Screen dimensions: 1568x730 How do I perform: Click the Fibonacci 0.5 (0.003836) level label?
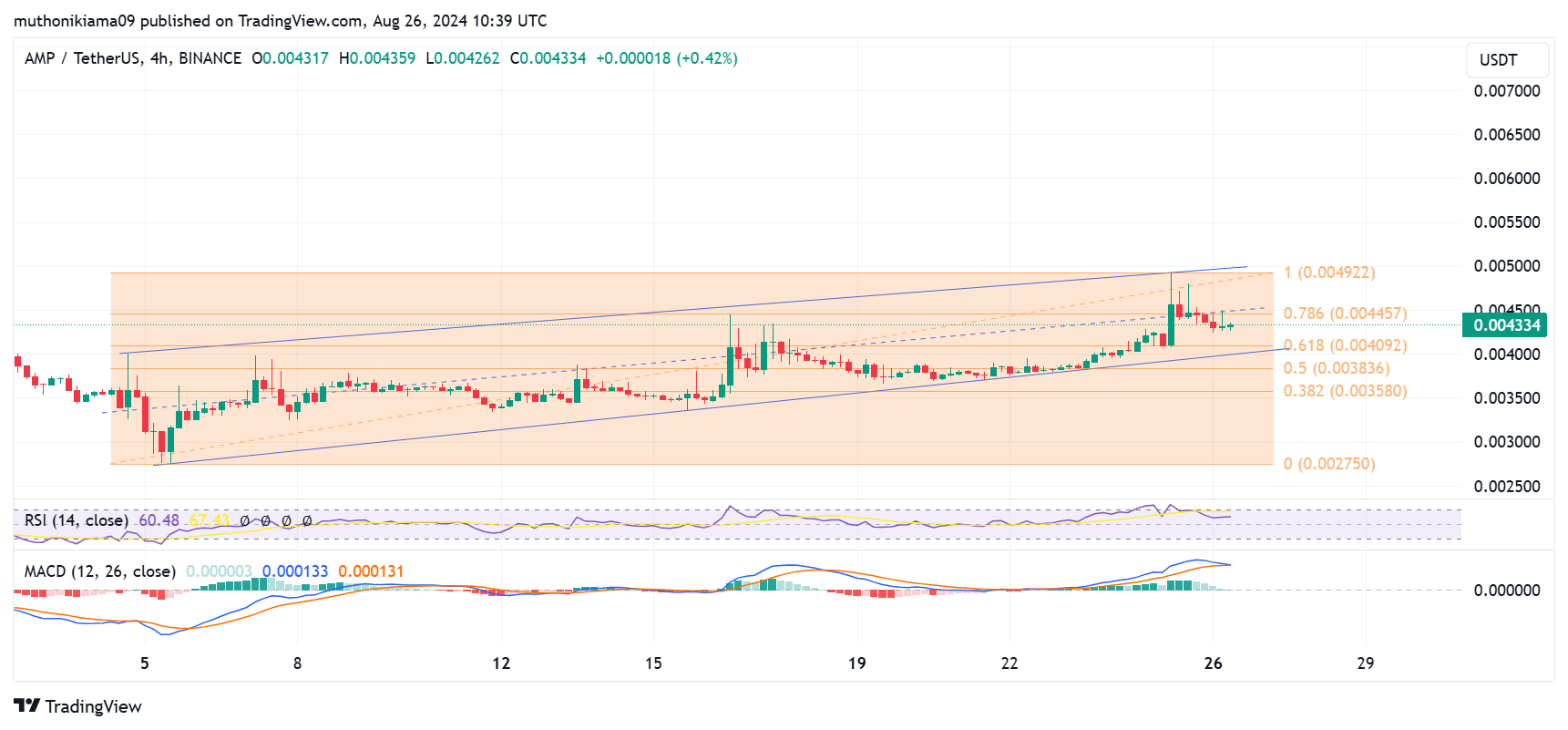click(1336, 368)
